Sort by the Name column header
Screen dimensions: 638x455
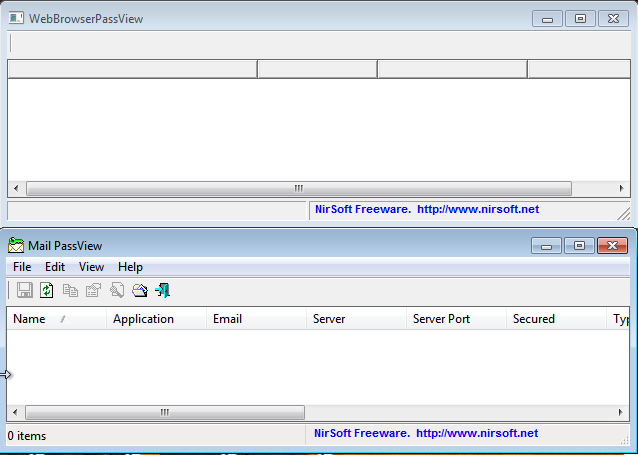(x=57, y=319)
